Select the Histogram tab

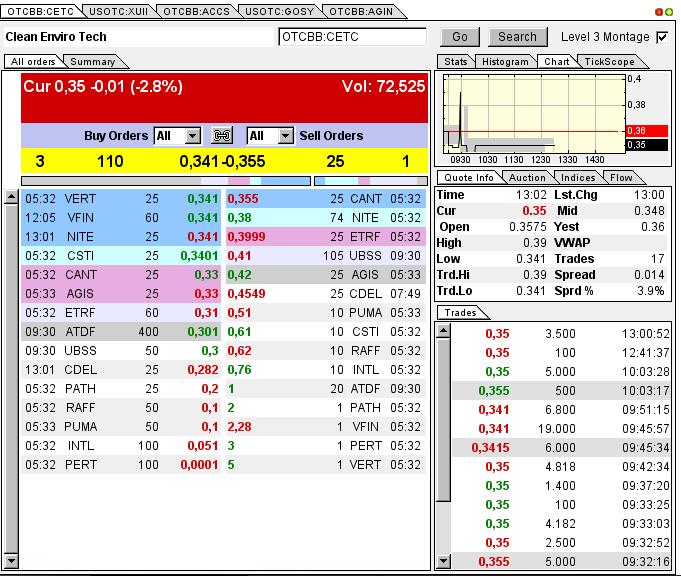[504, 62]
